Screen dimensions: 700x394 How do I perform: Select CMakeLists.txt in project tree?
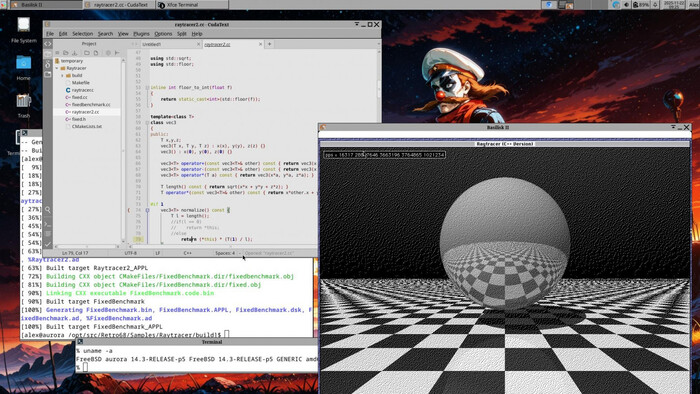tap(87, 126)
